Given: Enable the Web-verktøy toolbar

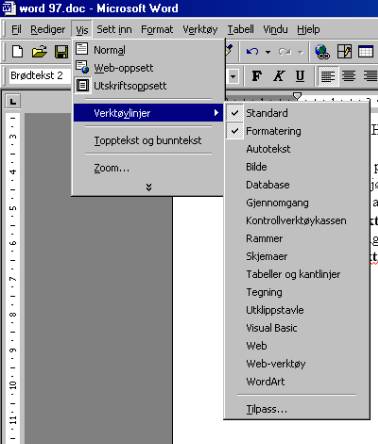Looking at the screenshot, I should [x=297, y=364].
